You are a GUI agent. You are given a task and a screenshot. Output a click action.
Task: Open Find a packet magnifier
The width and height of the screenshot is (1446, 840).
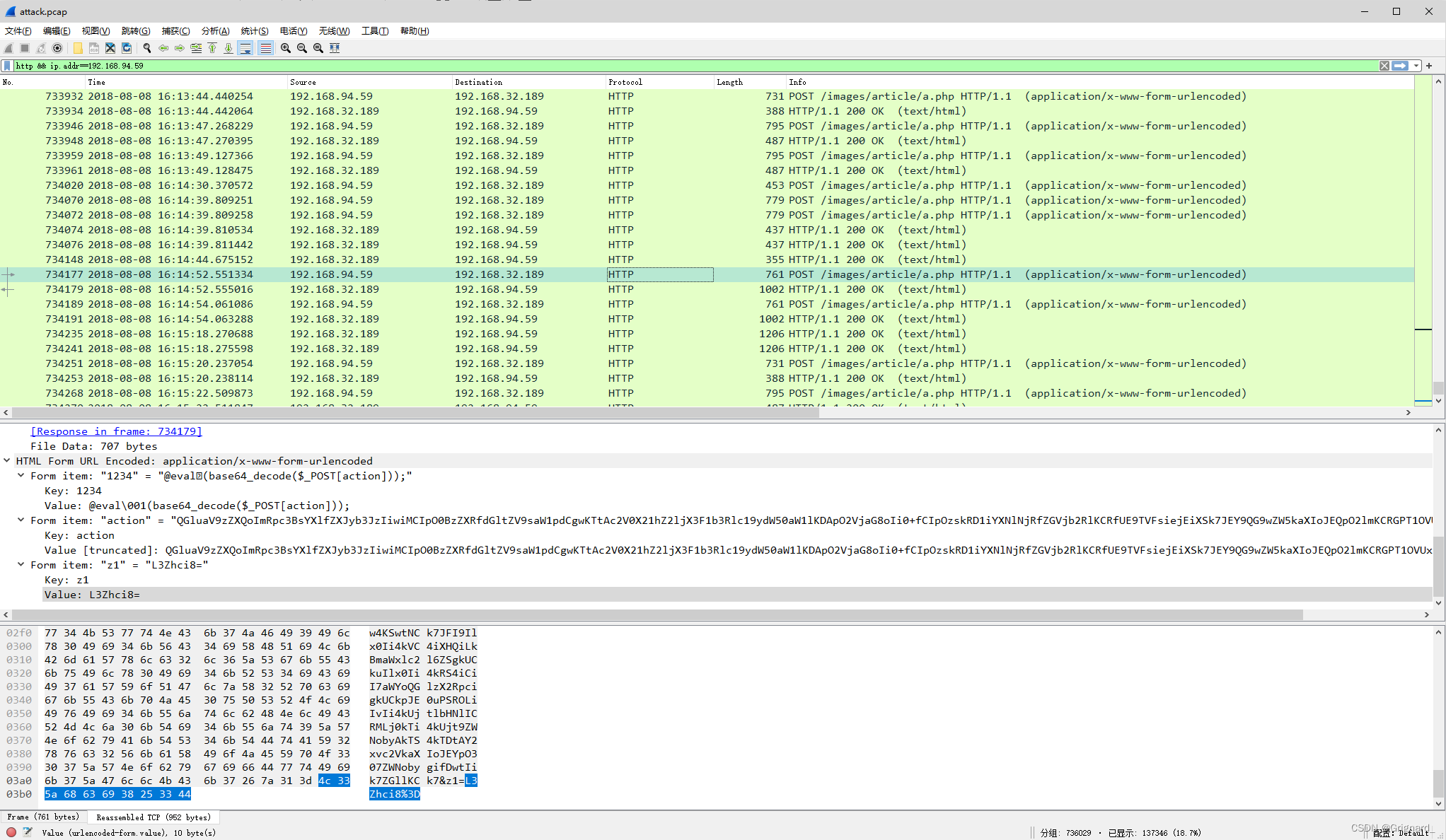pyautogui.click(x=147, y=48)
